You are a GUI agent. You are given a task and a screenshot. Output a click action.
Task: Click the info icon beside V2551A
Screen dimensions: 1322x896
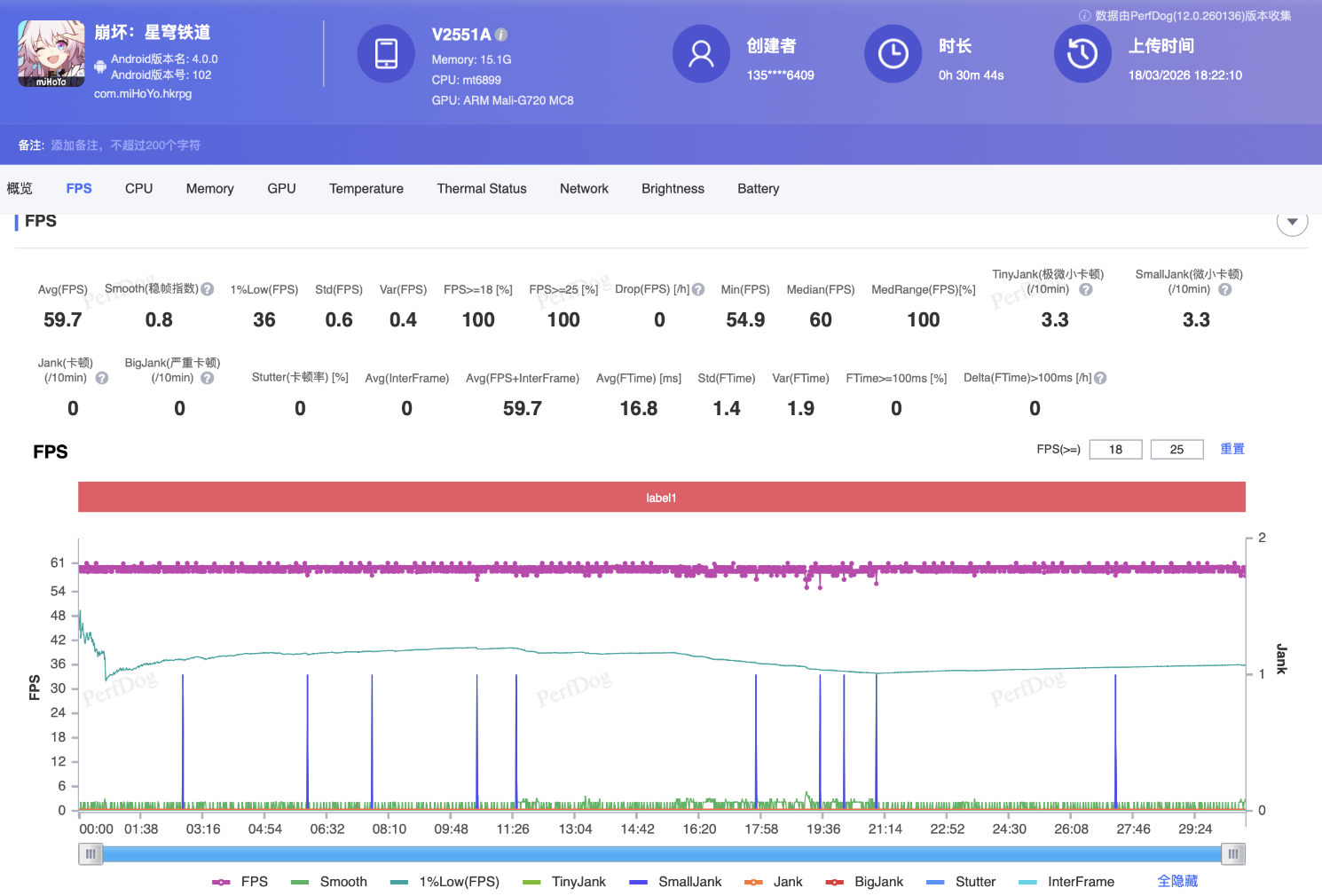(501, 35)
